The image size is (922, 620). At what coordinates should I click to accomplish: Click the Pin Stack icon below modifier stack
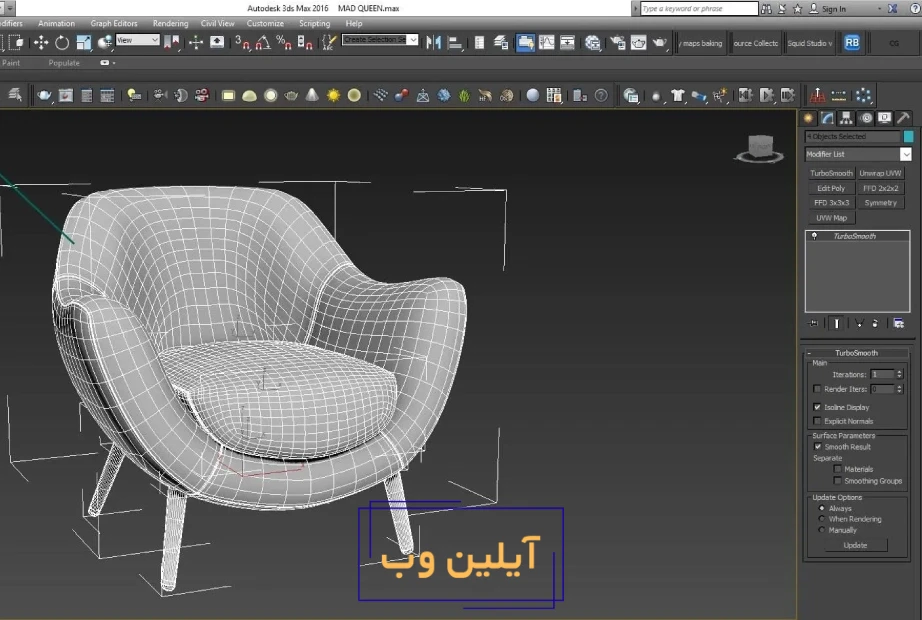point(813,323)
